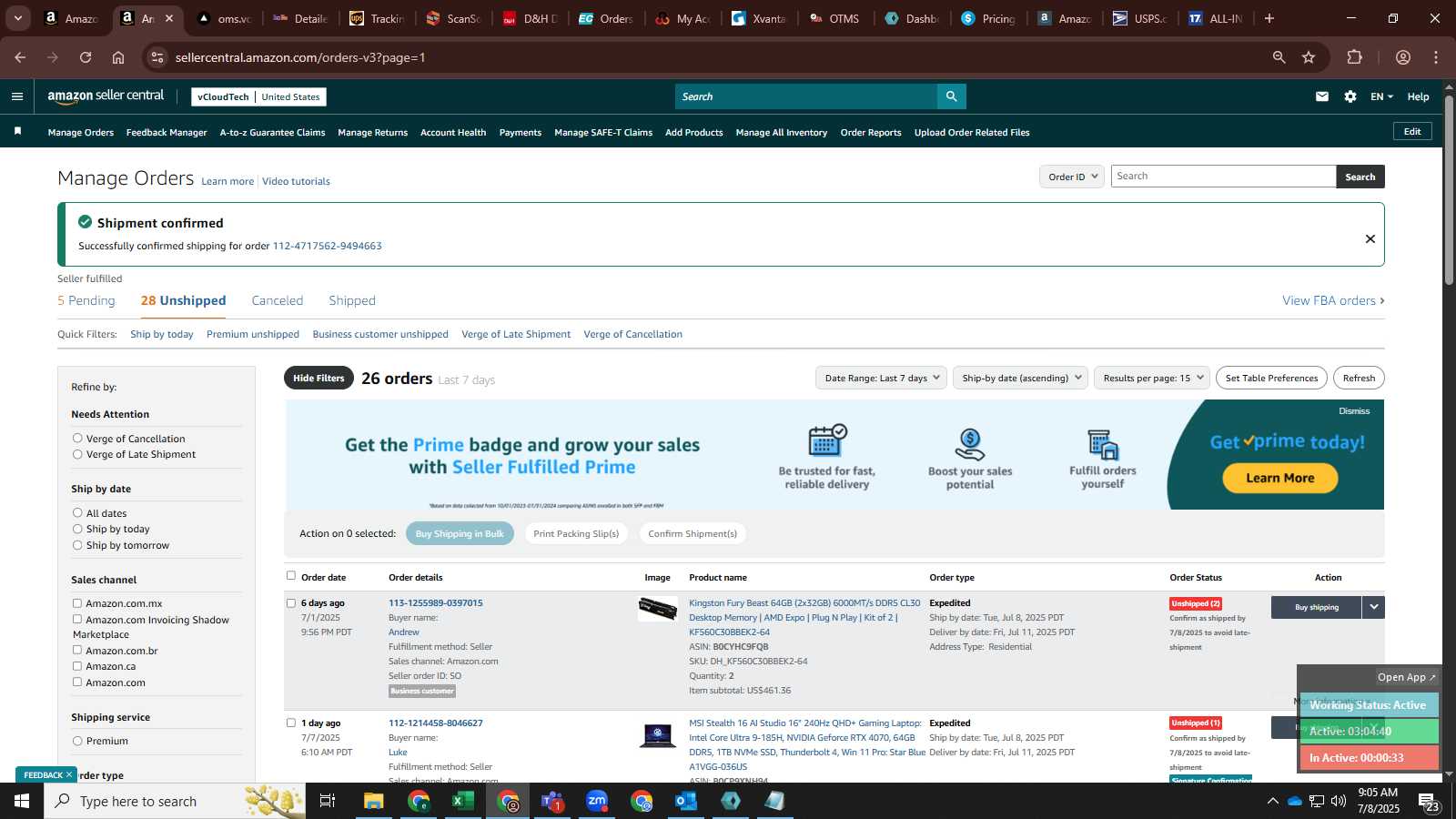Open Account Health menu item
Screen dimensions: 1456x819
click(x=453, y=132)
